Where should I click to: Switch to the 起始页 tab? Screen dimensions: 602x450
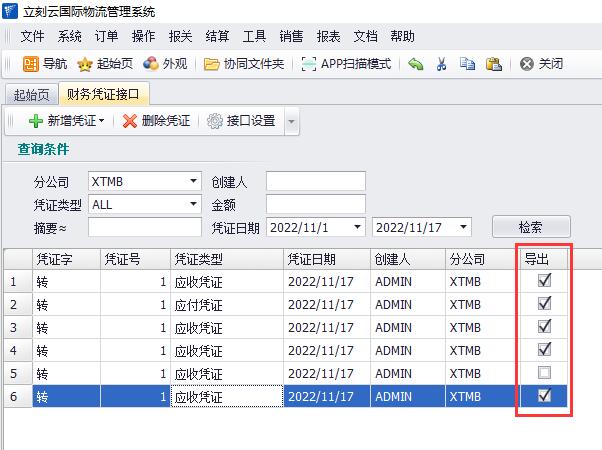30,95
